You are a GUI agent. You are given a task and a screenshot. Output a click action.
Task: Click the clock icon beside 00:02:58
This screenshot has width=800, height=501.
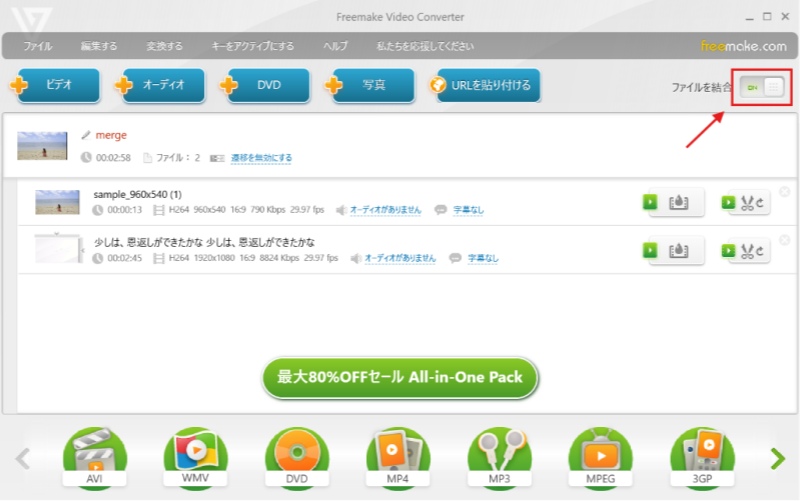[x=86, y=158]
